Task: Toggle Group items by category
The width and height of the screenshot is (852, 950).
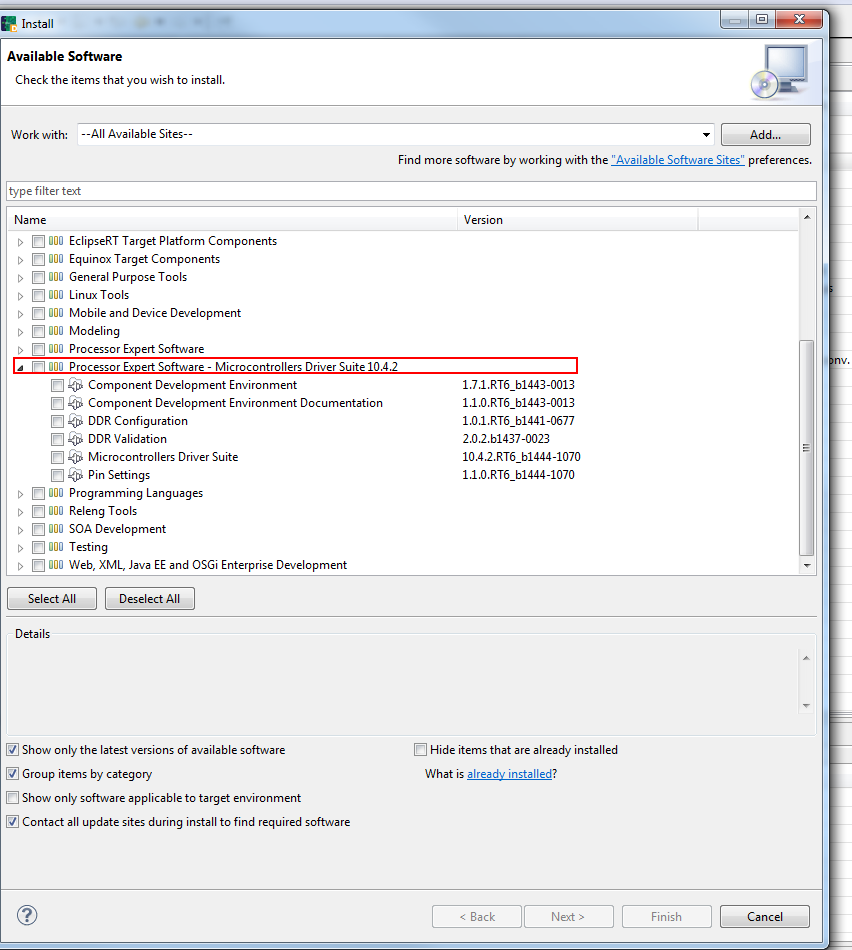Action: point(13,774)
